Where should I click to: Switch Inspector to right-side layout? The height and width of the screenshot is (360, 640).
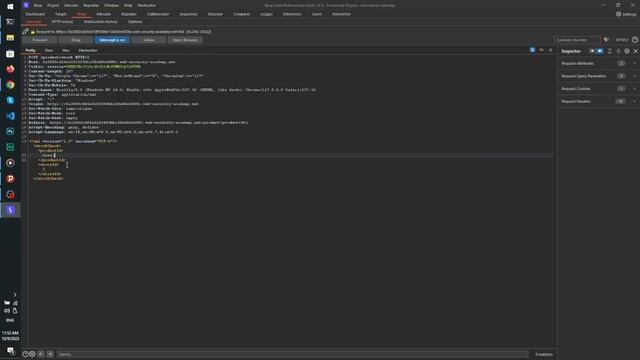pos(600,51)
